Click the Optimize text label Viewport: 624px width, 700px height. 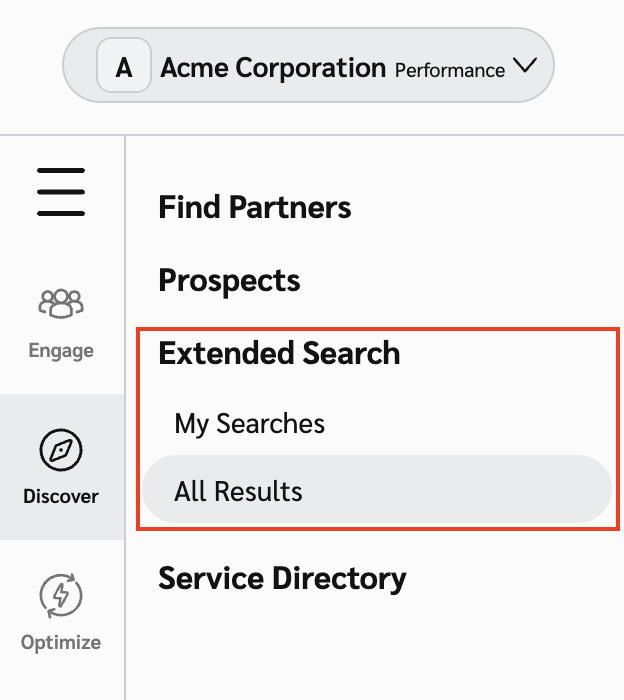(61, 643)
